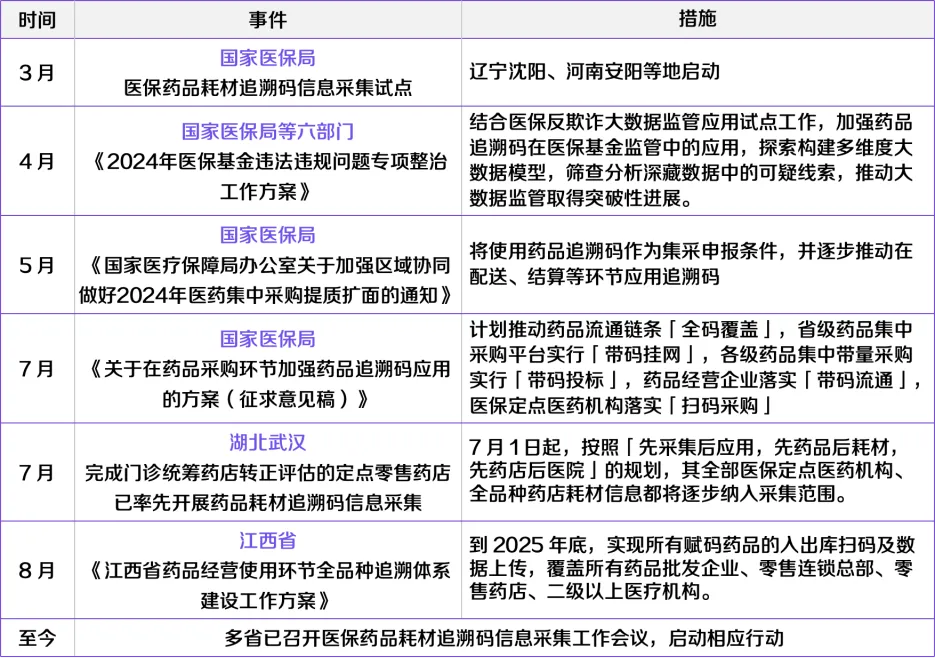
Task: Click the 时间 column header
Action: [37, 20]
